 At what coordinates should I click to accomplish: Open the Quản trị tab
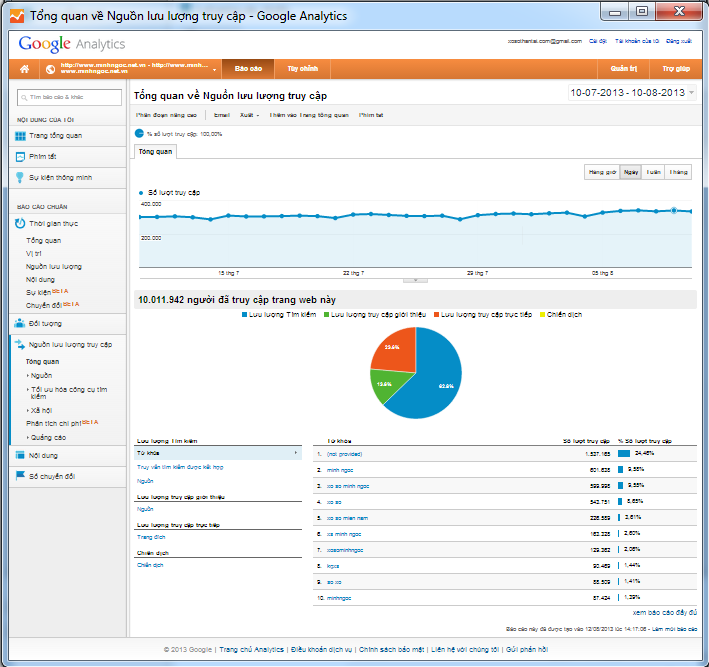point(624,69)
